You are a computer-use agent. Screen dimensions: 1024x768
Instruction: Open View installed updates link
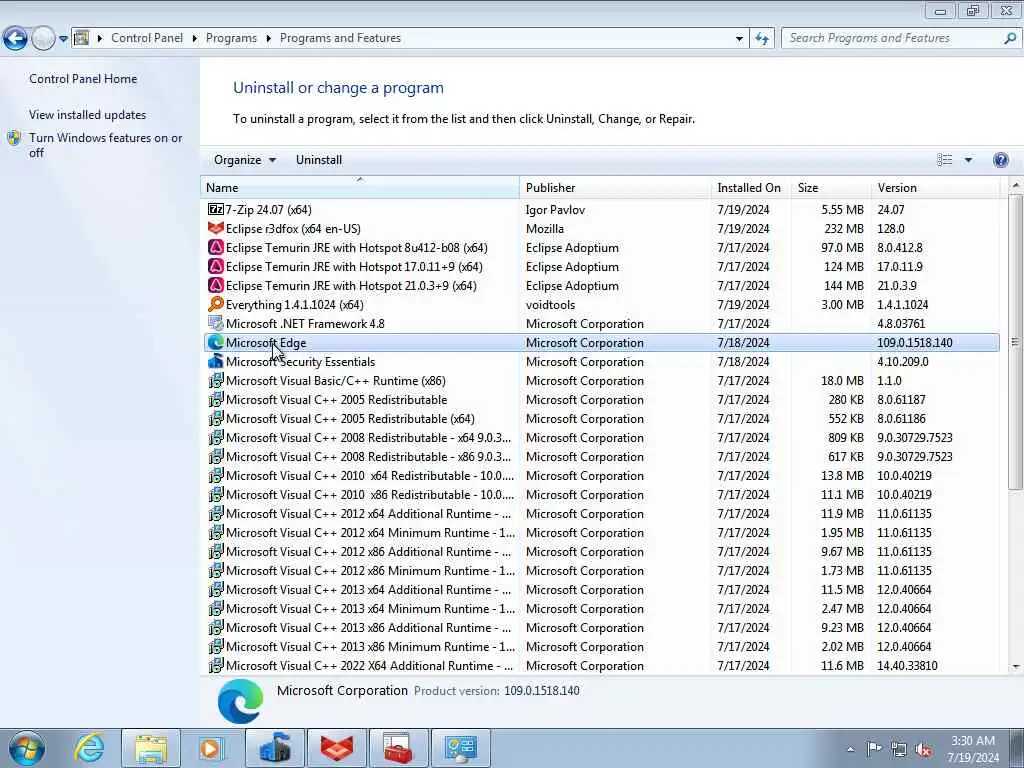click(88, 114)
